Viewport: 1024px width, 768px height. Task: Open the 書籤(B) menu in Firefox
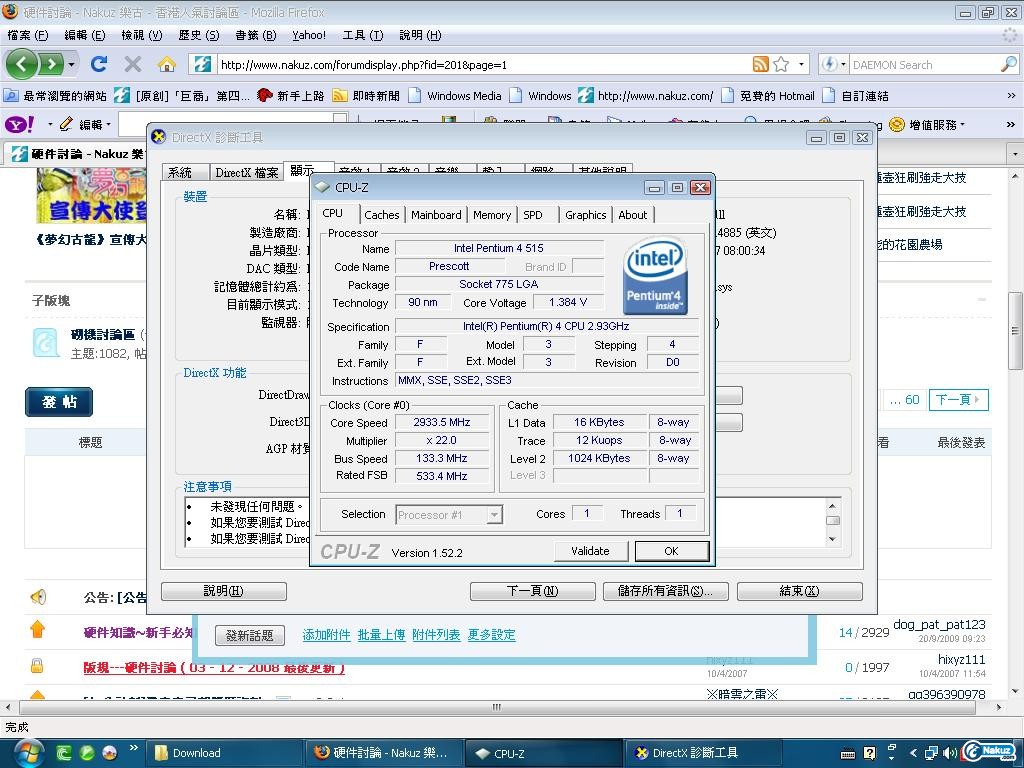point(255,35)
